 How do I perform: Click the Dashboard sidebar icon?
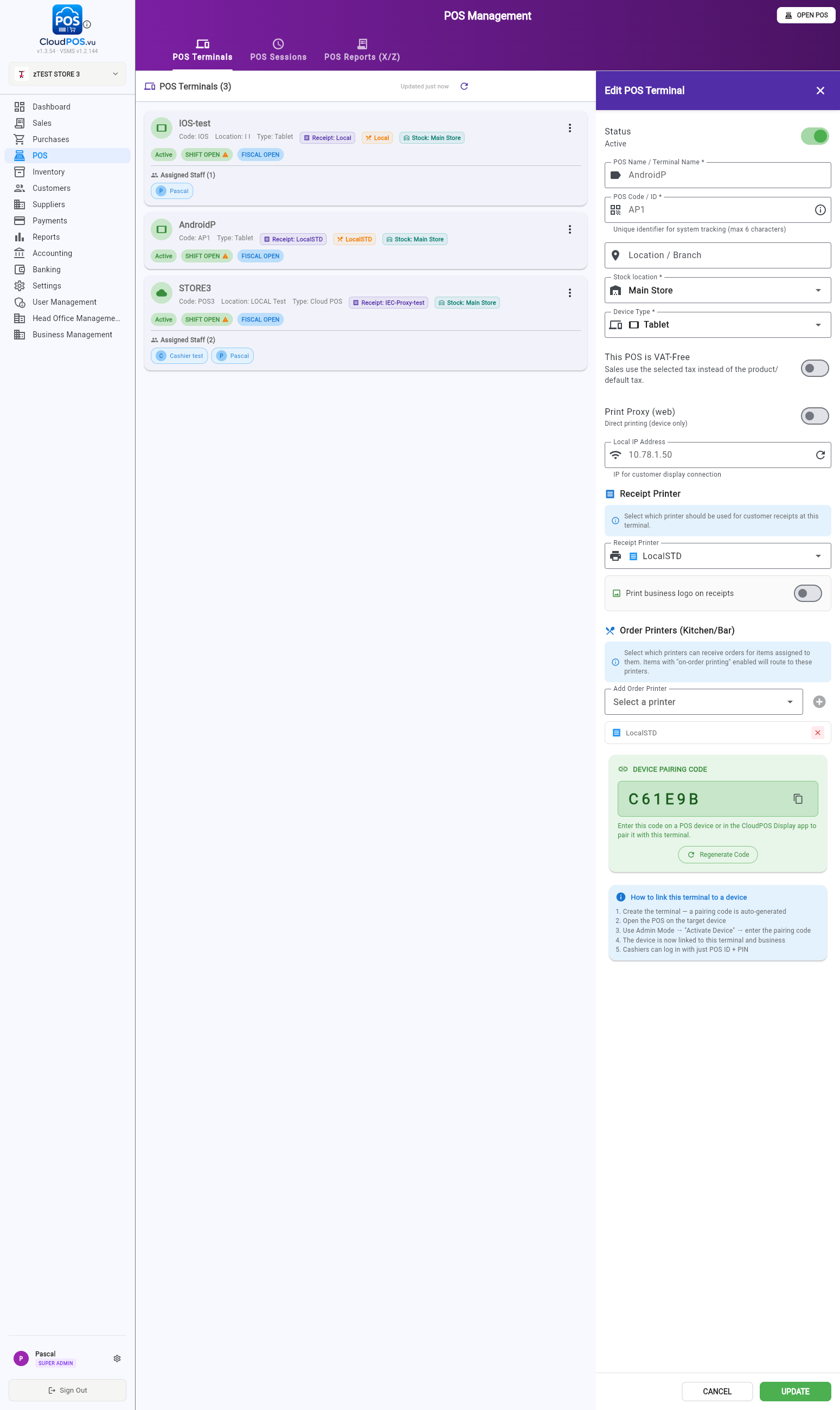coord(19,107)
